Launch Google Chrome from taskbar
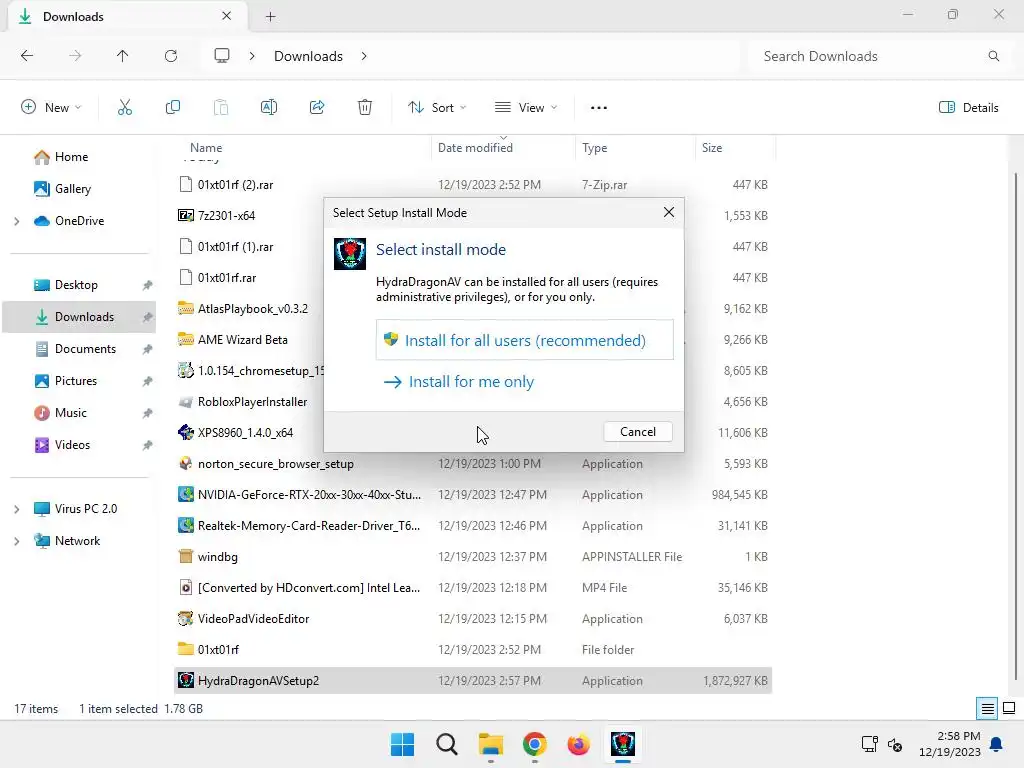 point(534,744)
